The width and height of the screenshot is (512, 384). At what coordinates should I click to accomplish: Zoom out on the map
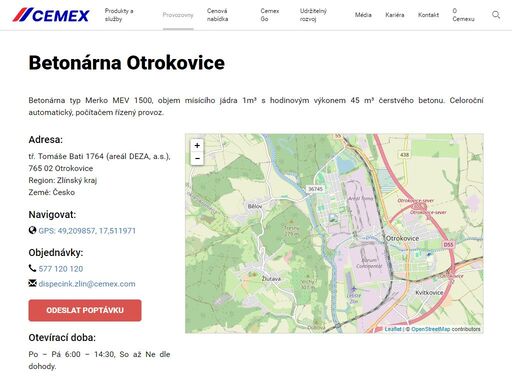(x=197, y=158)
